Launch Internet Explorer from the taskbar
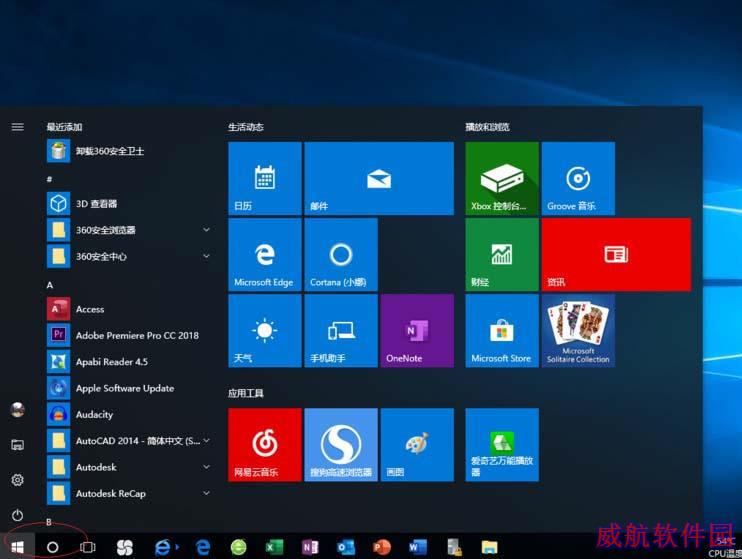Viewport: 742px width, 559px height. coord(163,547)
